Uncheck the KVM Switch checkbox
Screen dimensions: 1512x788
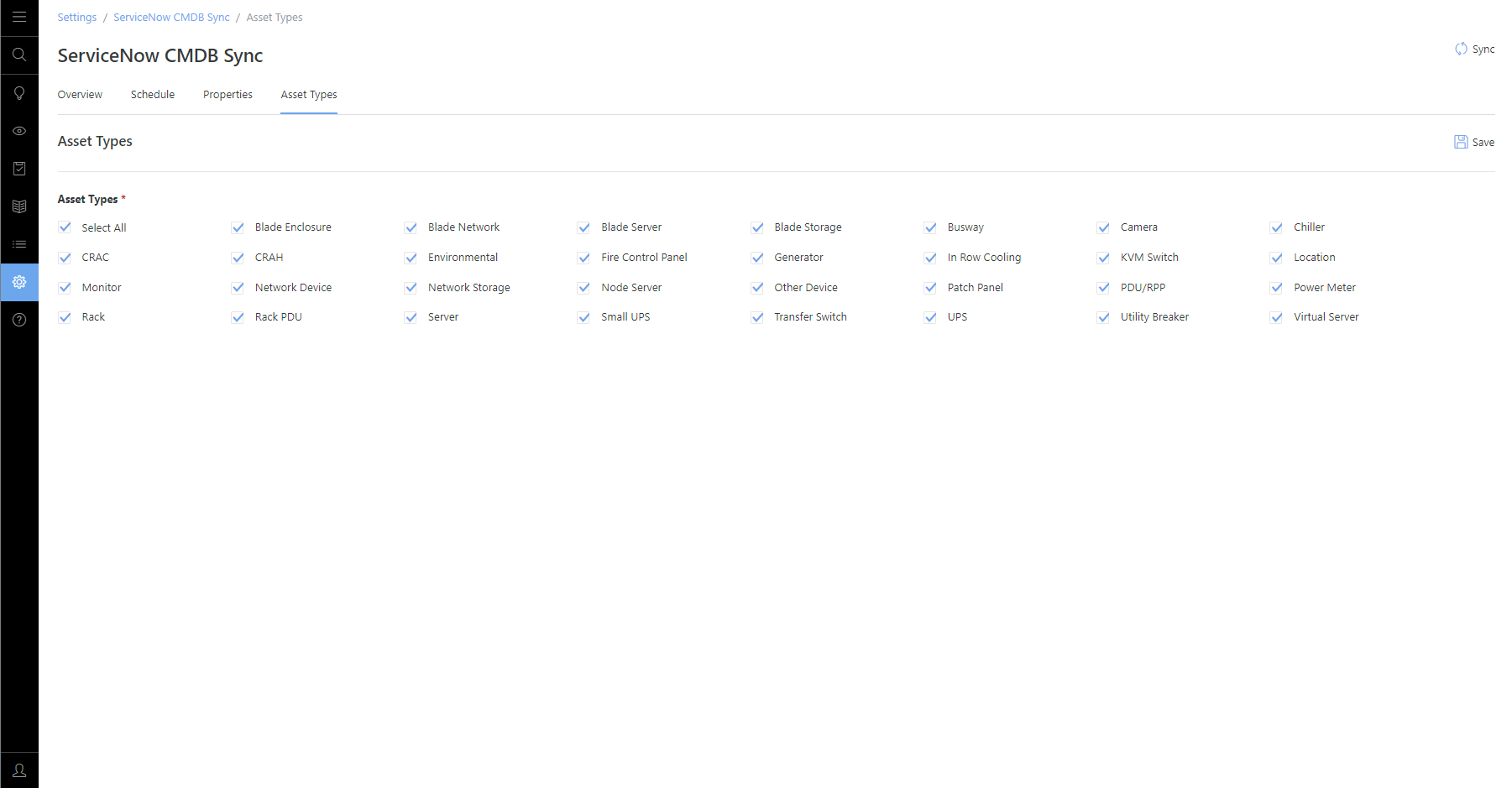coord(1103,258)
